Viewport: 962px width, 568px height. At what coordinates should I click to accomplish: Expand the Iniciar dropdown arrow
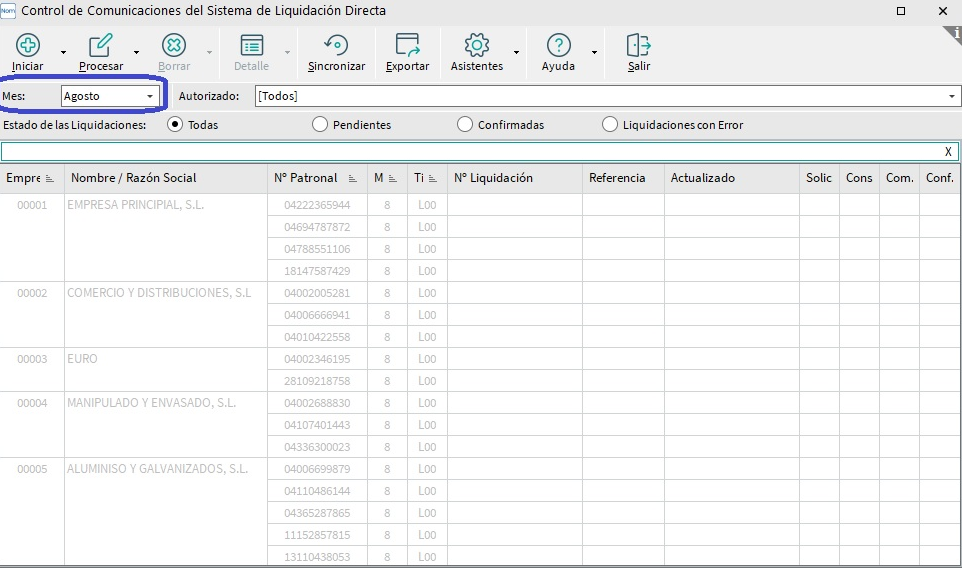click(63, 53)
